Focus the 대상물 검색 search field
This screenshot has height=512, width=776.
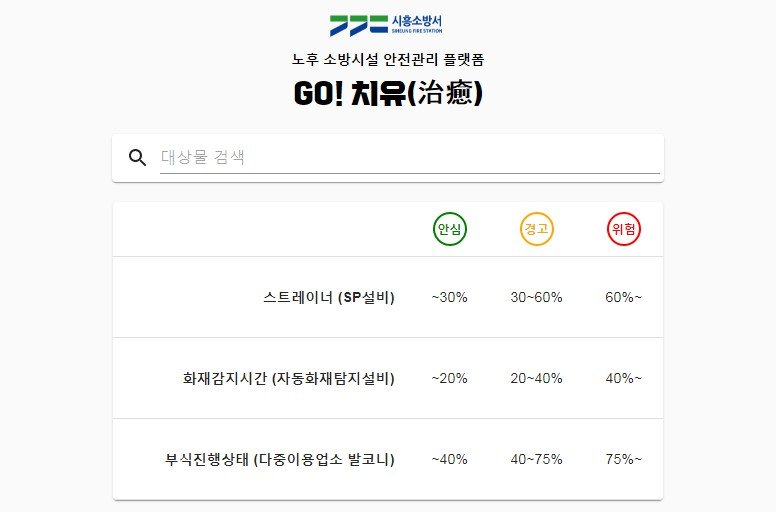pyautogui.click(x=410, y=157)
